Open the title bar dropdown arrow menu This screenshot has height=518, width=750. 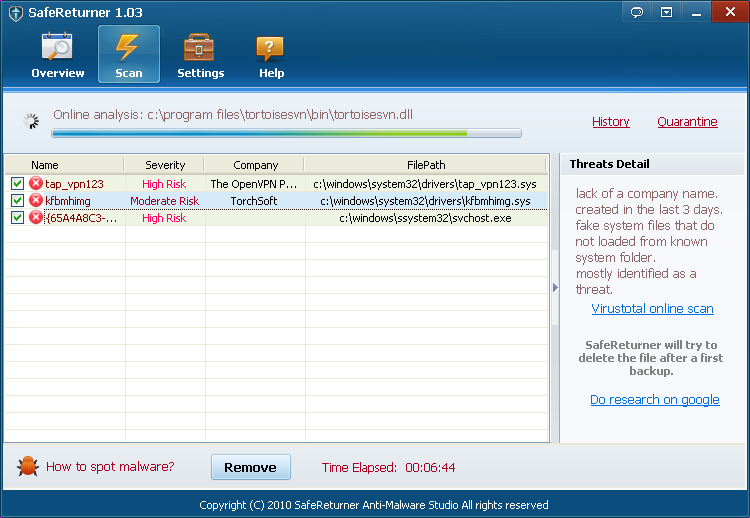666,12
